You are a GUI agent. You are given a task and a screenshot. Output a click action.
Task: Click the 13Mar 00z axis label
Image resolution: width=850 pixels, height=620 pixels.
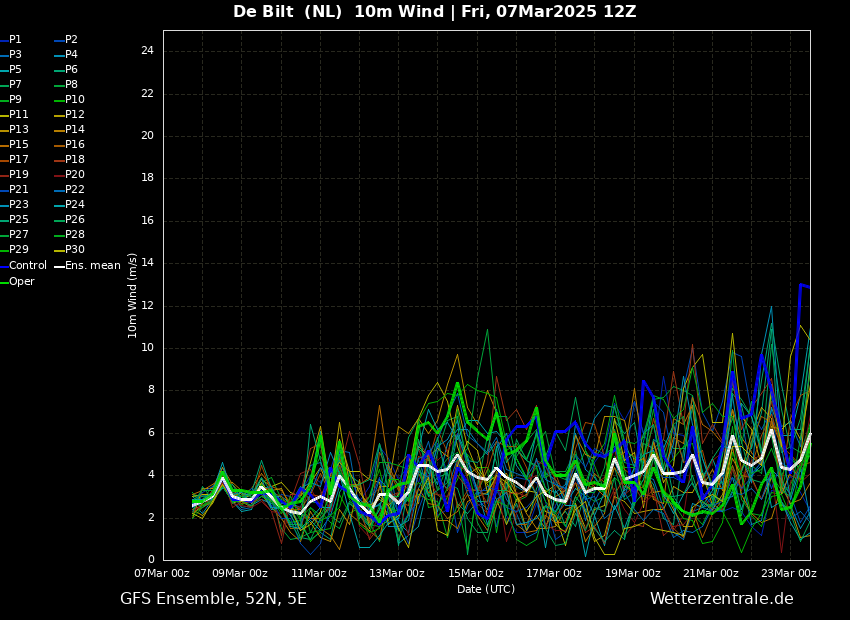[x=397, y=573]
